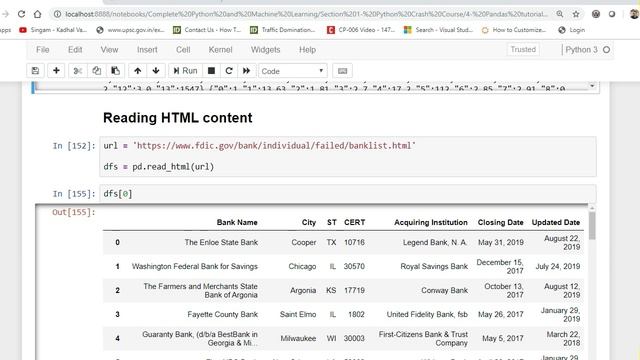Click the Reading HTML content heading

tap(178, 118)
